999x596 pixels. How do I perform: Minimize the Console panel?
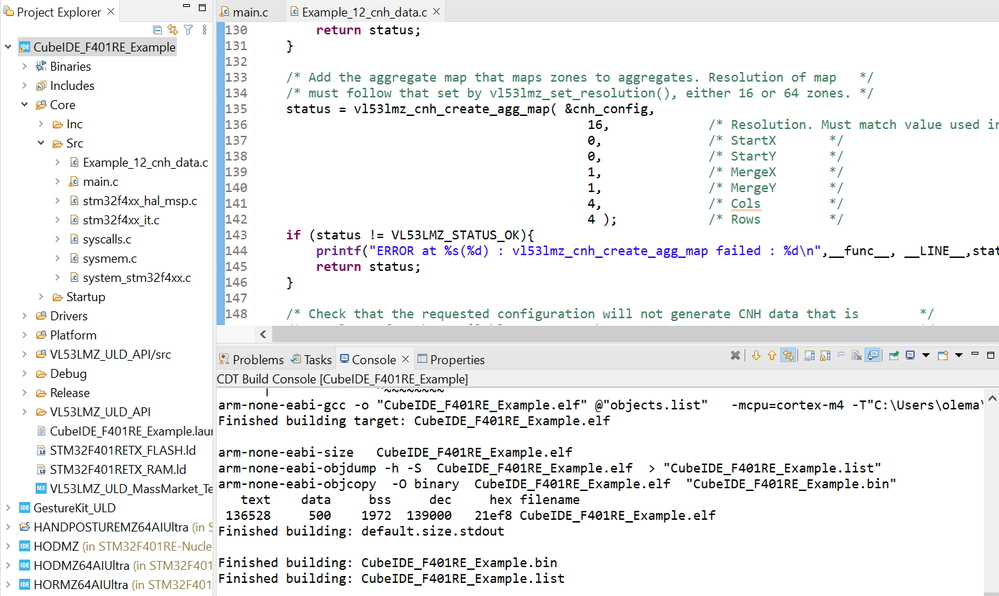(975, 354)
